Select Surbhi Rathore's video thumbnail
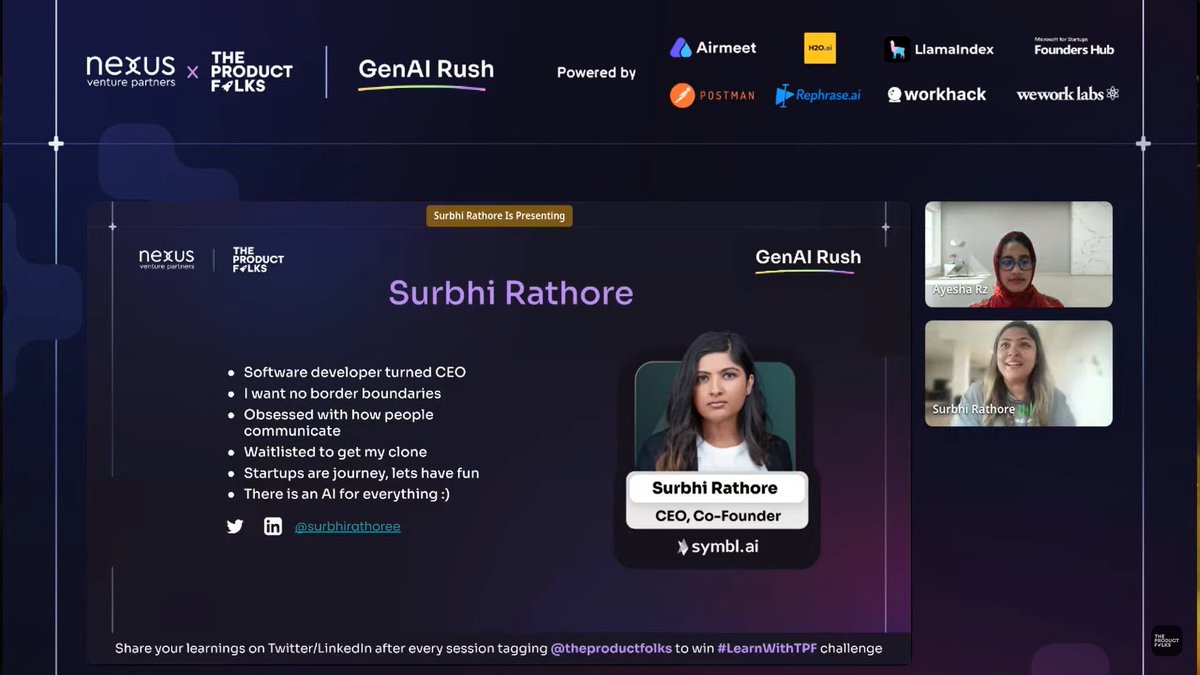This screenshot has height=675, width=1200. pos(1018,373)
